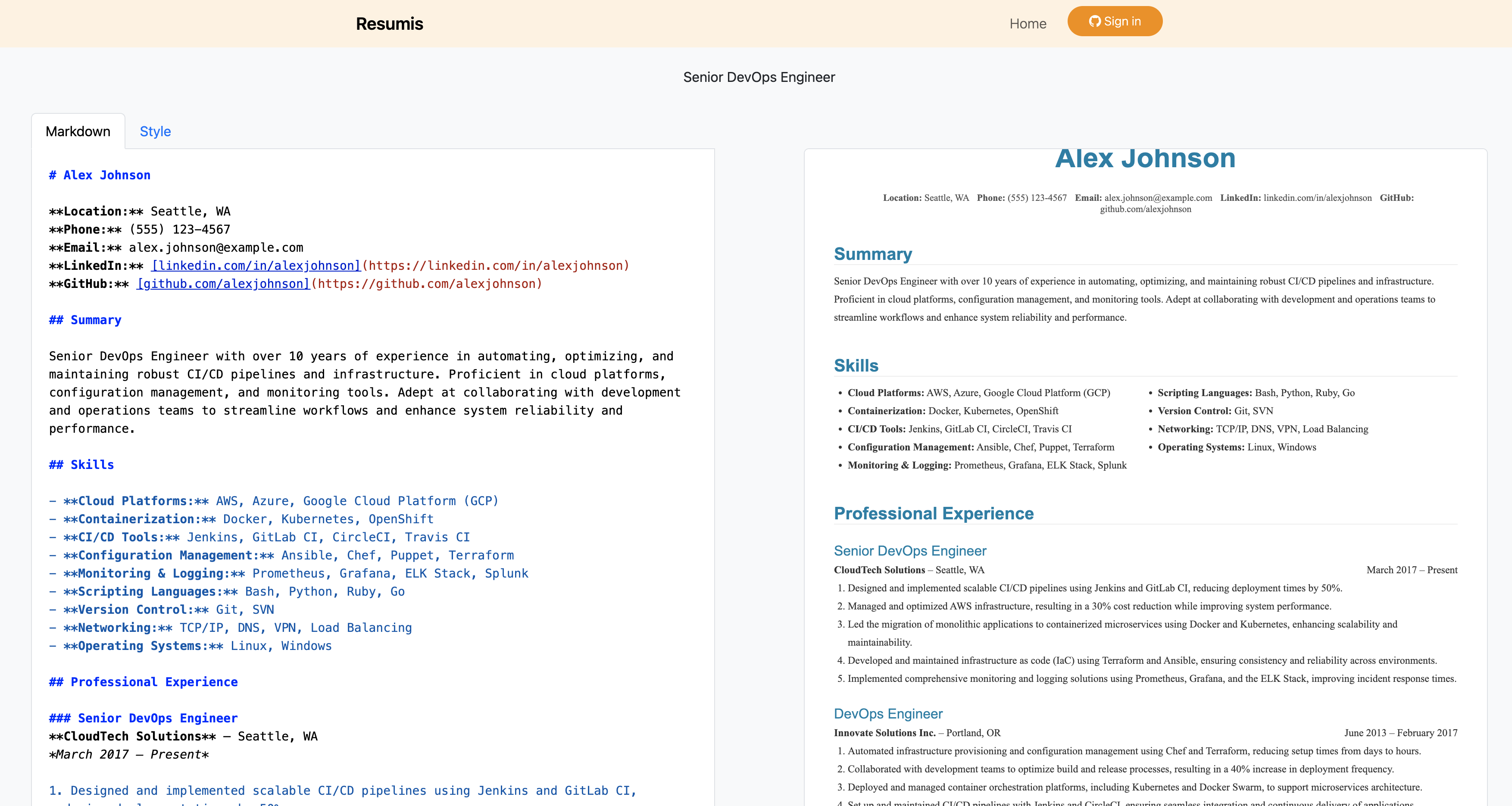The width and height of the screenshot is (1512, 806).
Task: Click the Senior DevOps Engineer page title
Action: coord(759,77)
